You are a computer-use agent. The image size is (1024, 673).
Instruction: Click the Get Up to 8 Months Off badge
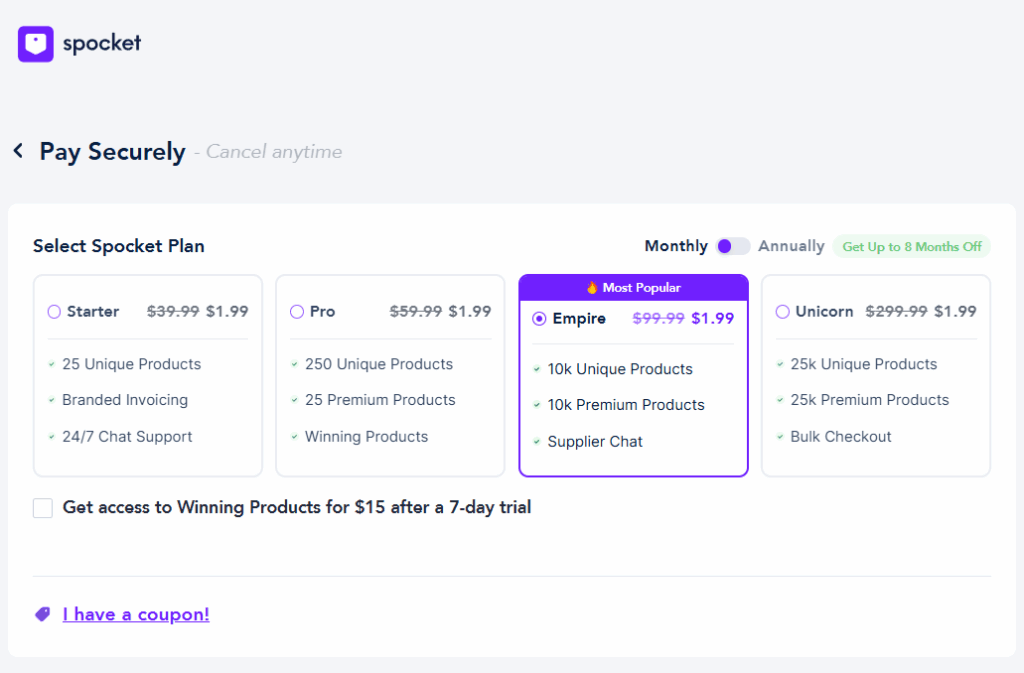point(911,246)
